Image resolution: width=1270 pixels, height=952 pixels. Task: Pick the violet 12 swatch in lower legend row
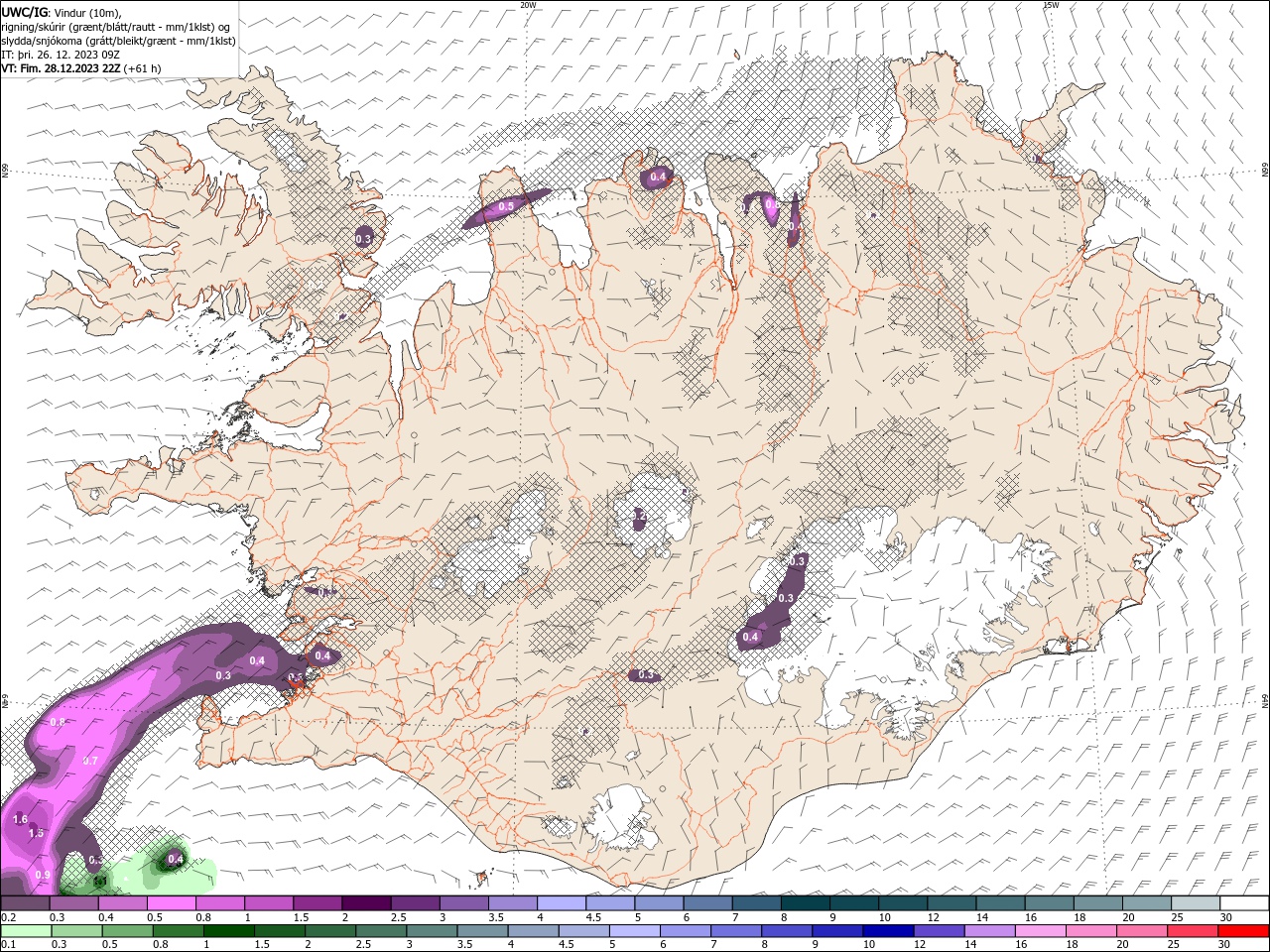click(x=941, y=931)
